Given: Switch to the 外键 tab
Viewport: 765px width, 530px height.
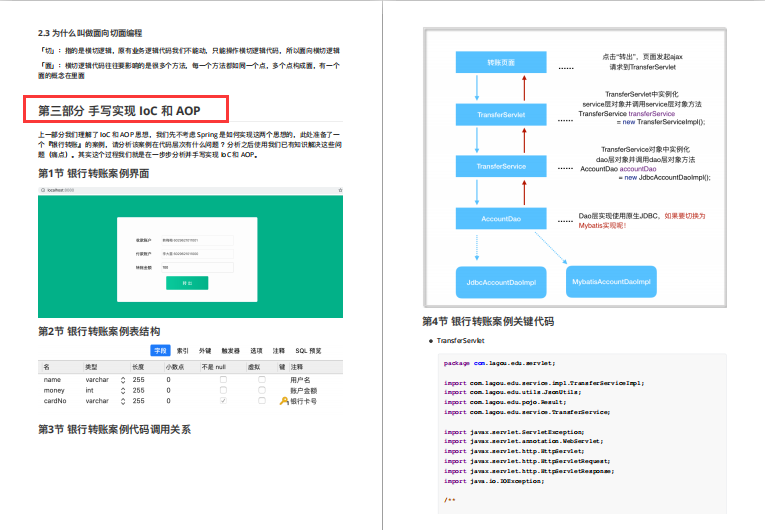Looking at the screenshot, I should coord(205,350).
